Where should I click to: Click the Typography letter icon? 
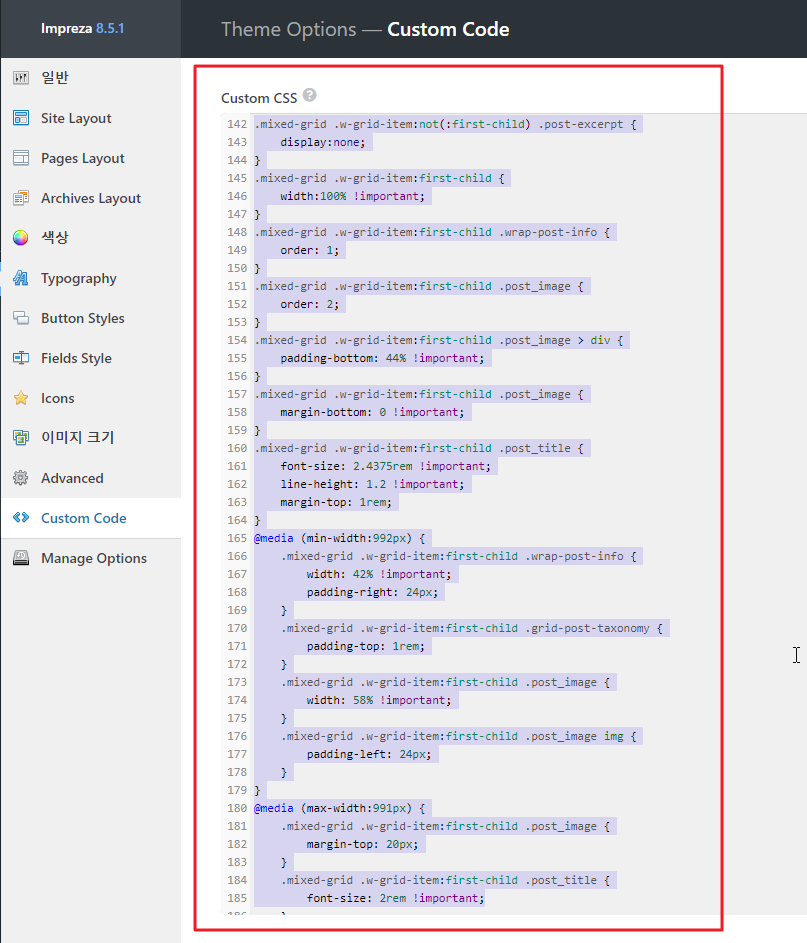[21, 278]
